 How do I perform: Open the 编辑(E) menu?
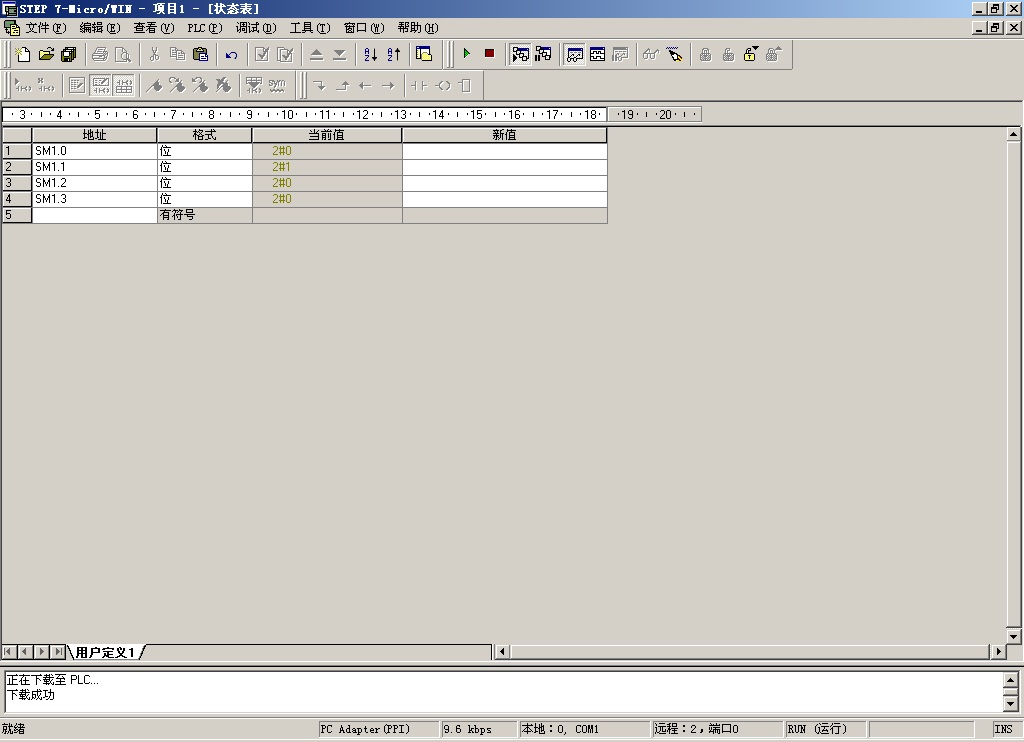coord(100,28)
